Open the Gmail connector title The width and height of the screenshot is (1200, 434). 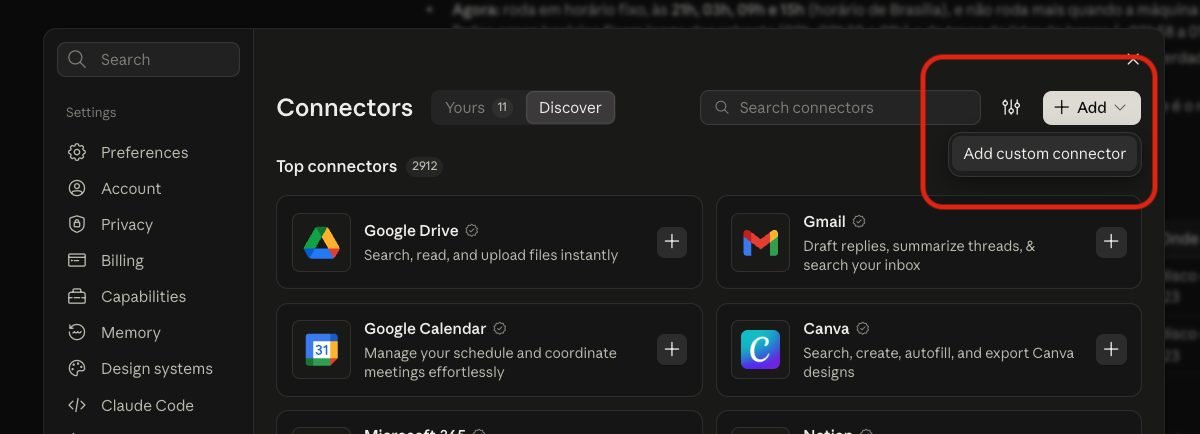pyautogui.click(x=825, y=222)
